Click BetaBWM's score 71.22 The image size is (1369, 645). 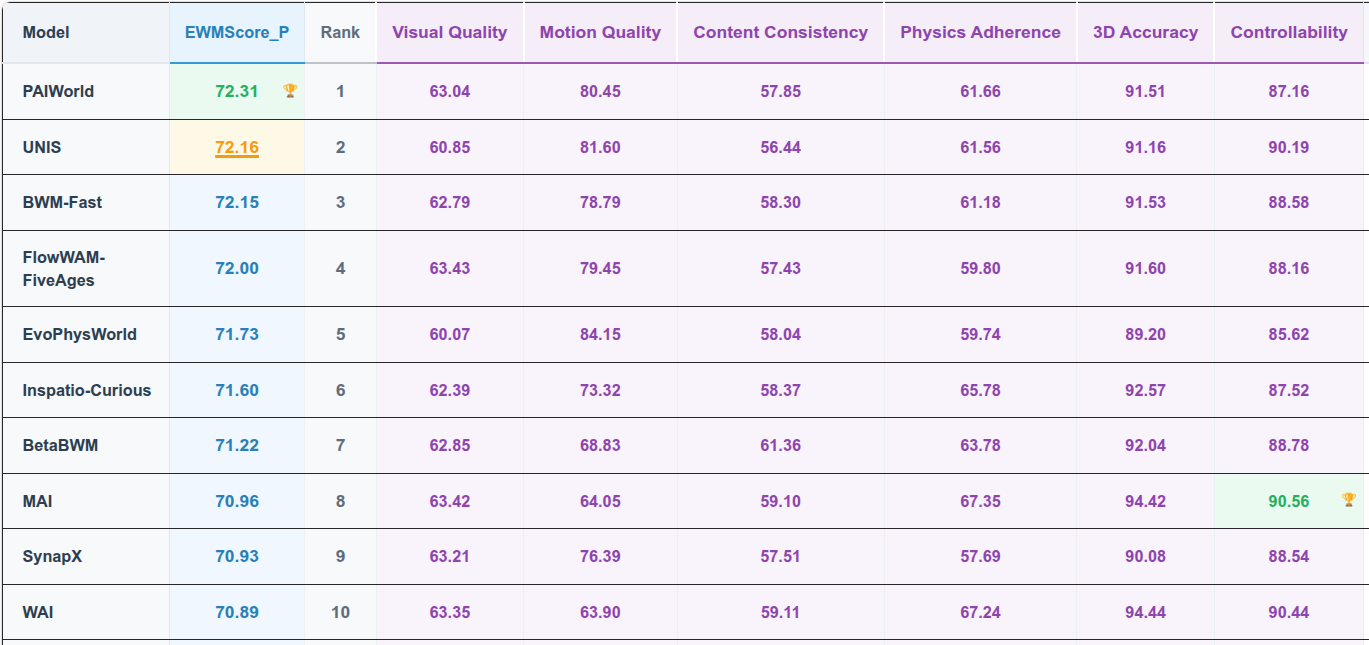237,445
